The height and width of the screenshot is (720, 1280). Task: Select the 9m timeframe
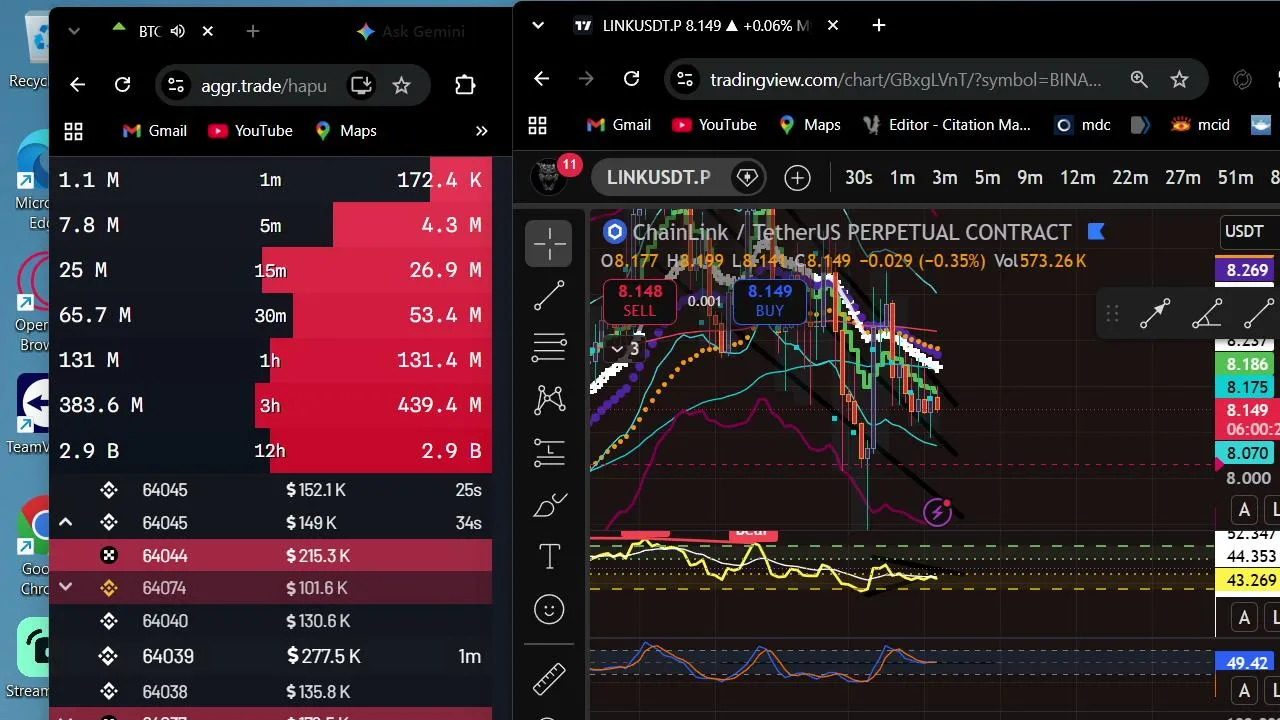coord(1030,178)
